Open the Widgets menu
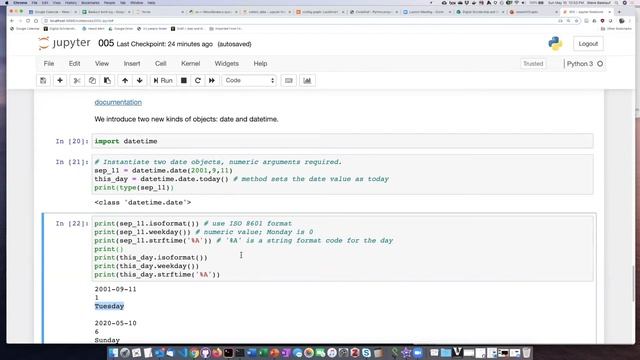 [x=227, y=64]
